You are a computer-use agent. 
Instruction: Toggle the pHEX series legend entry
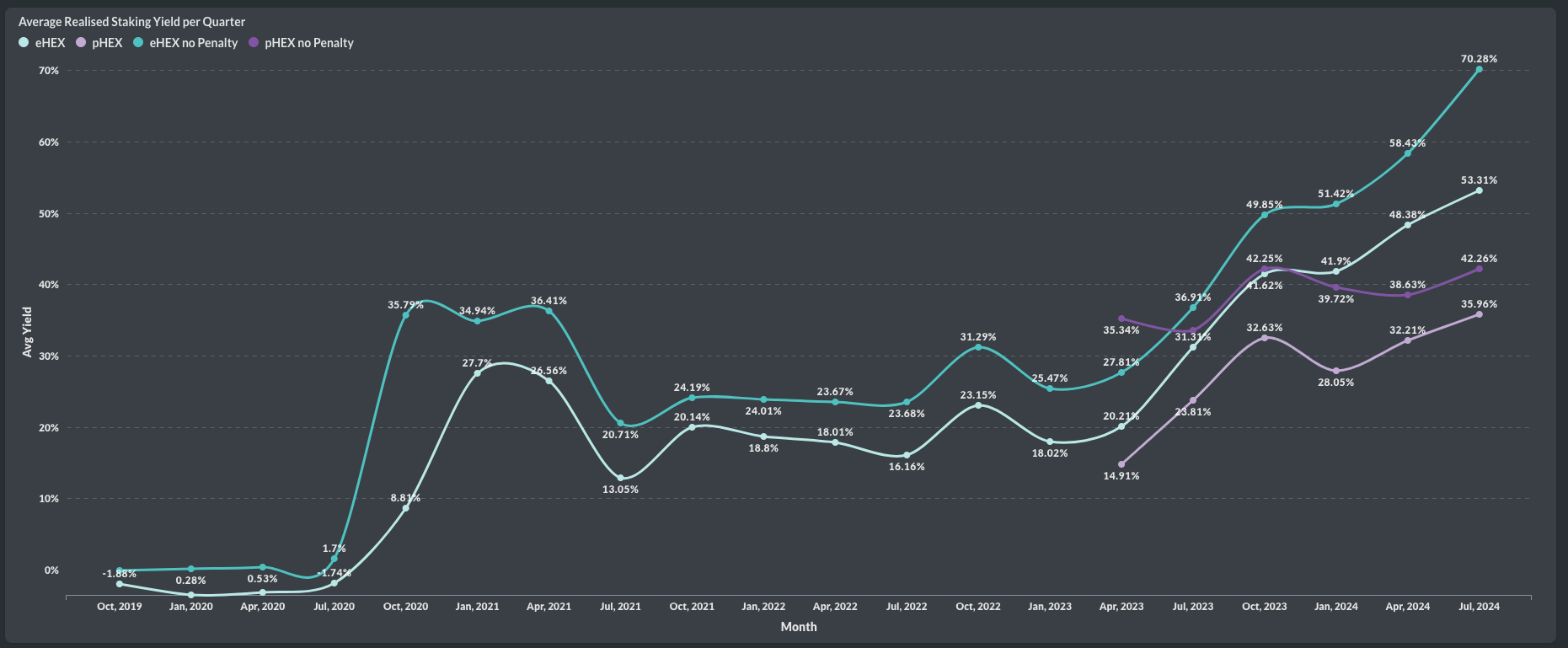click(99, 43)
